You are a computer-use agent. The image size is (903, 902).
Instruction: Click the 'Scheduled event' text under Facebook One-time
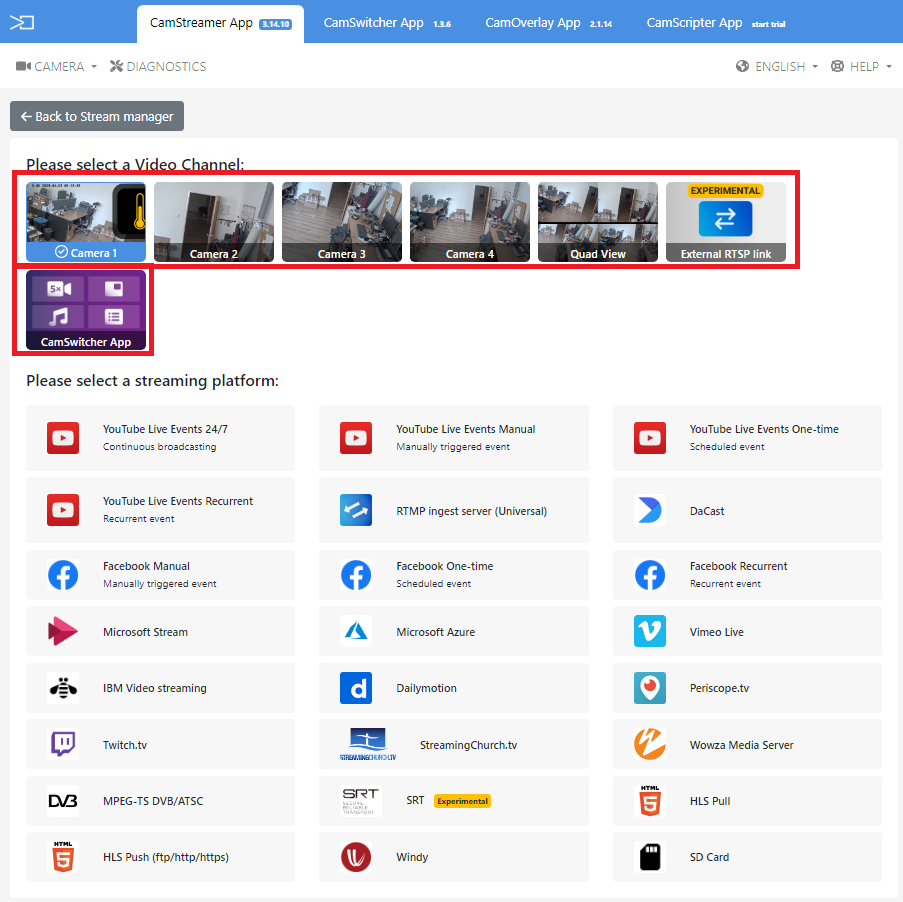click(433, 583)
